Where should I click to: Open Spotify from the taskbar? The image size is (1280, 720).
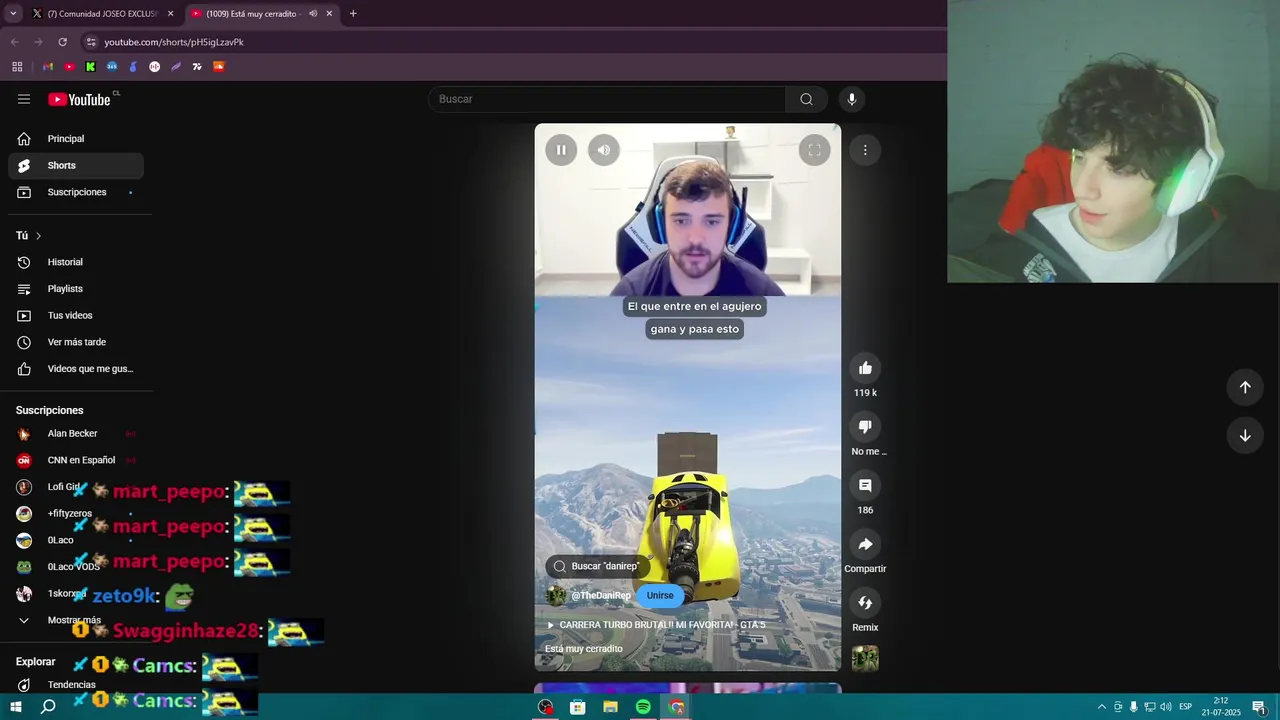click(x=643, y=707)
